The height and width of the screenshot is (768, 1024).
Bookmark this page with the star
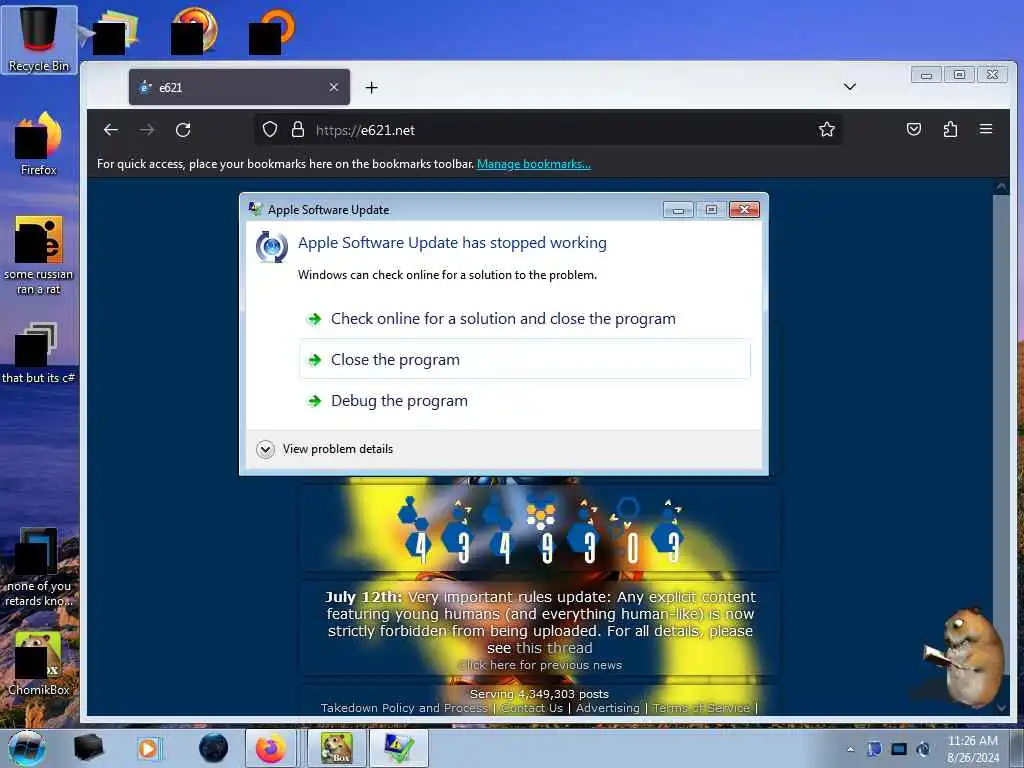pos(827,129)
